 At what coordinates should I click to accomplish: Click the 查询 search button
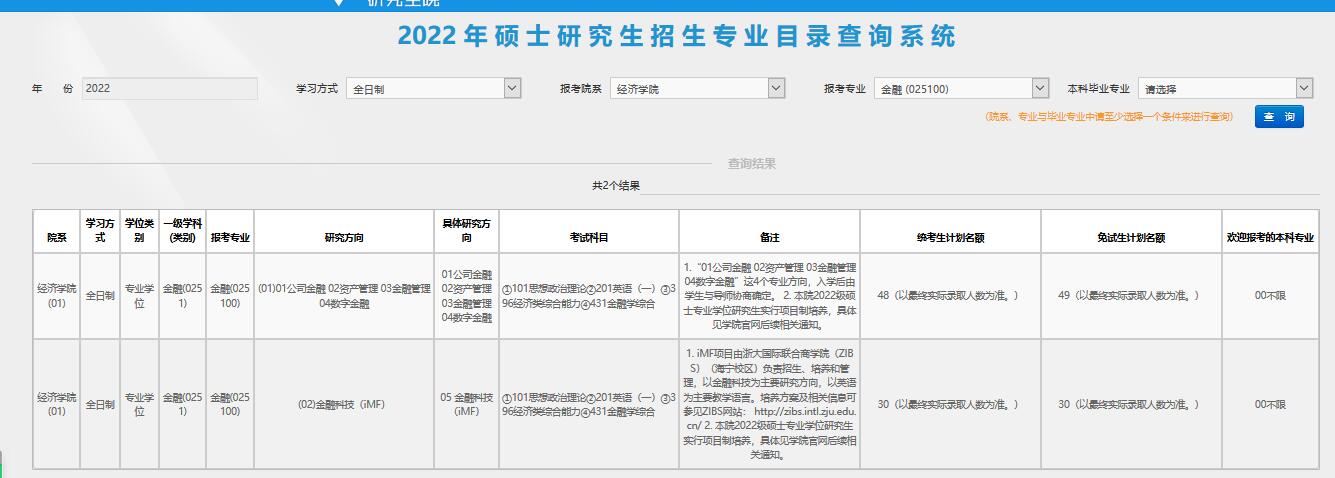tap(1279, 117)
